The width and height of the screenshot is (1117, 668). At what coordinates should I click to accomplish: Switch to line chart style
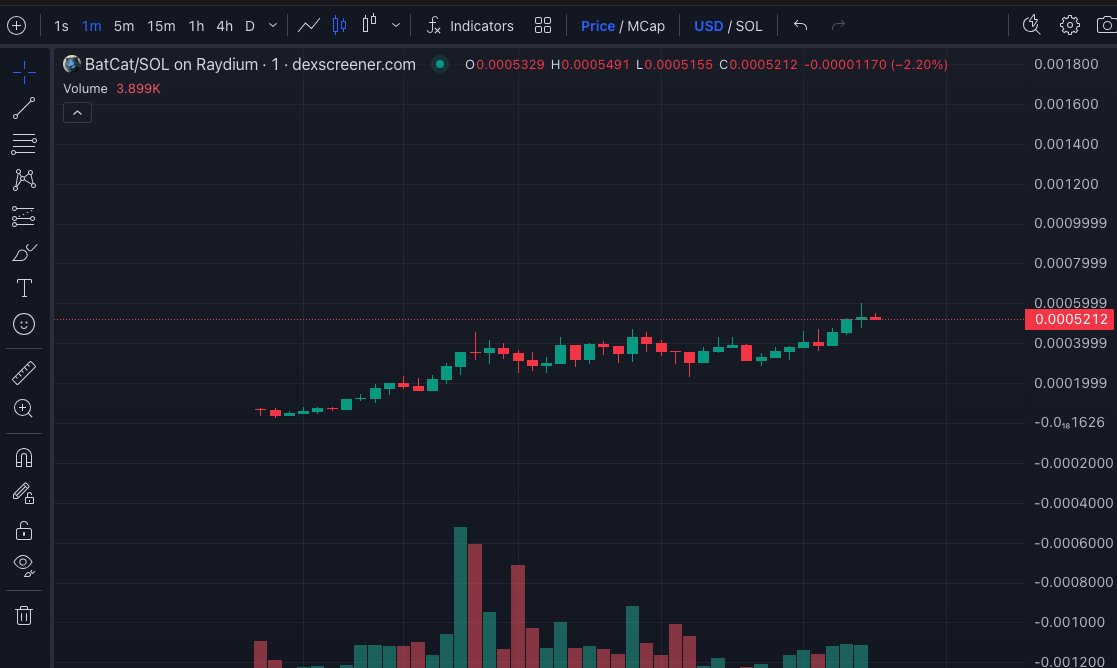point(308,26)
